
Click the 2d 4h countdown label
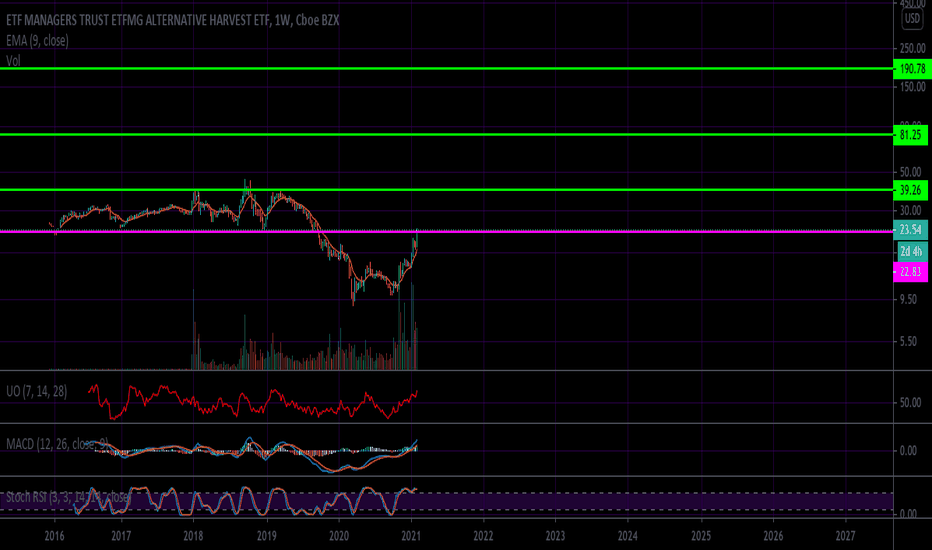(x=911, y=252)
